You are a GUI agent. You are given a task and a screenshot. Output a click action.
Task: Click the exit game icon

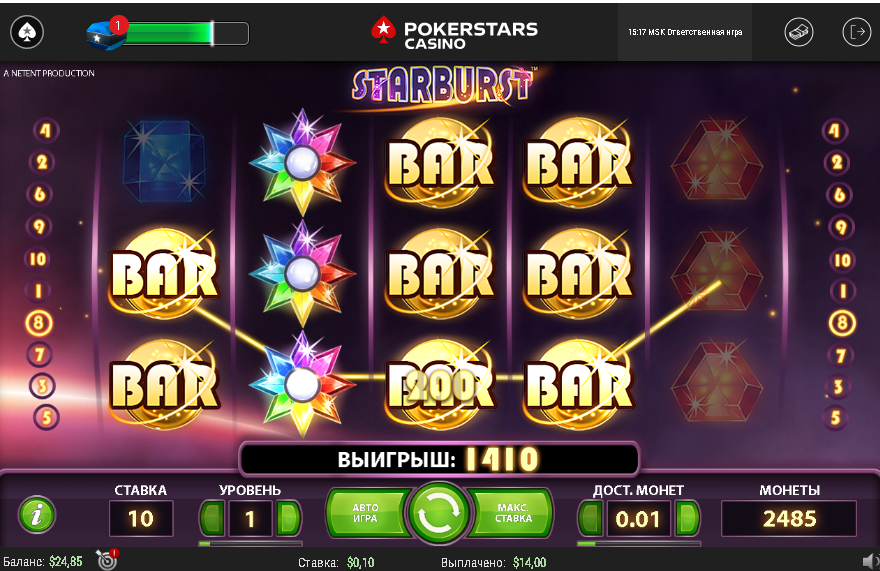(856, 32)
